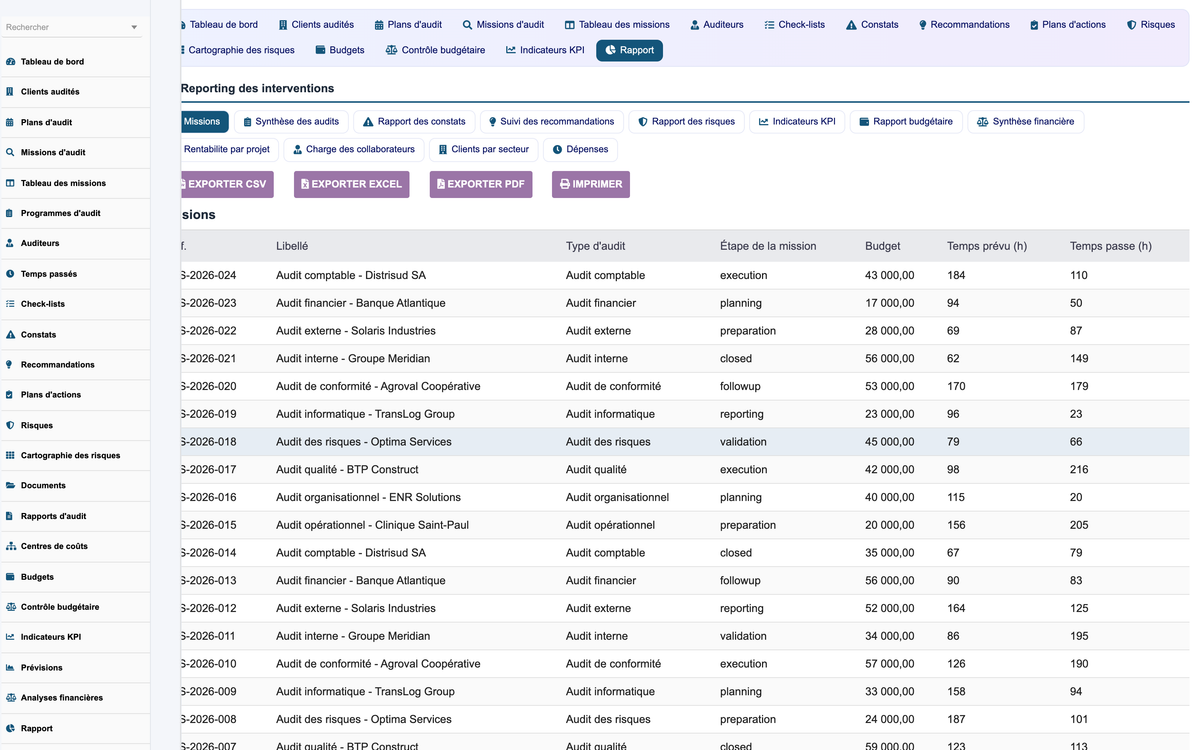Click the top nav Auditeurs person icon
The height and width of the screenshot is (750, 1200).
tap(695, 25)
